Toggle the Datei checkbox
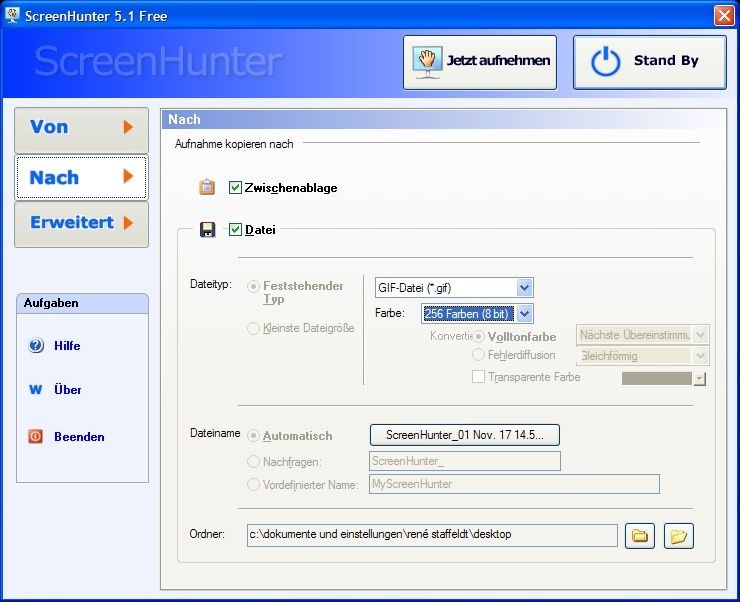This screenshot has height=602, width=740. coord(235,230)
